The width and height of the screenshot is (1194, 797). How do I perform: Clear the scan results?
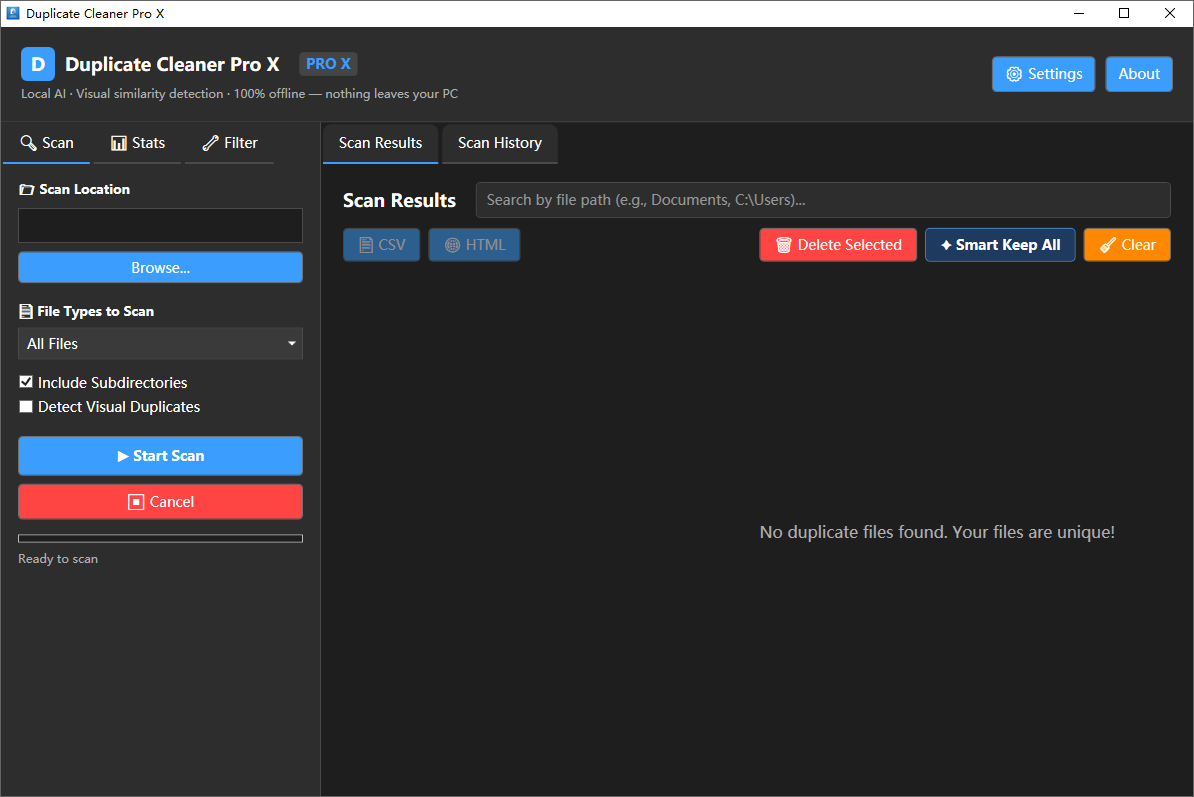pos(1127,245)
